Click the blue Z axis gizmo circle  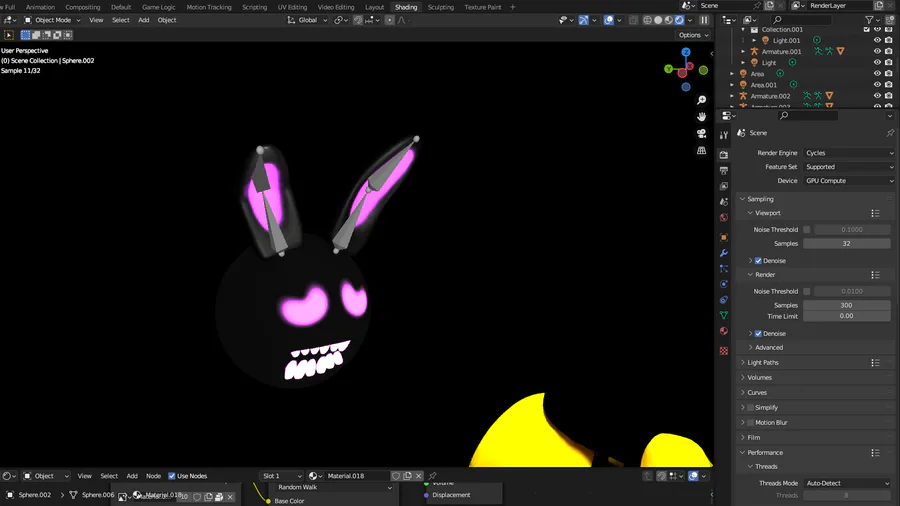tap(686, 52)
